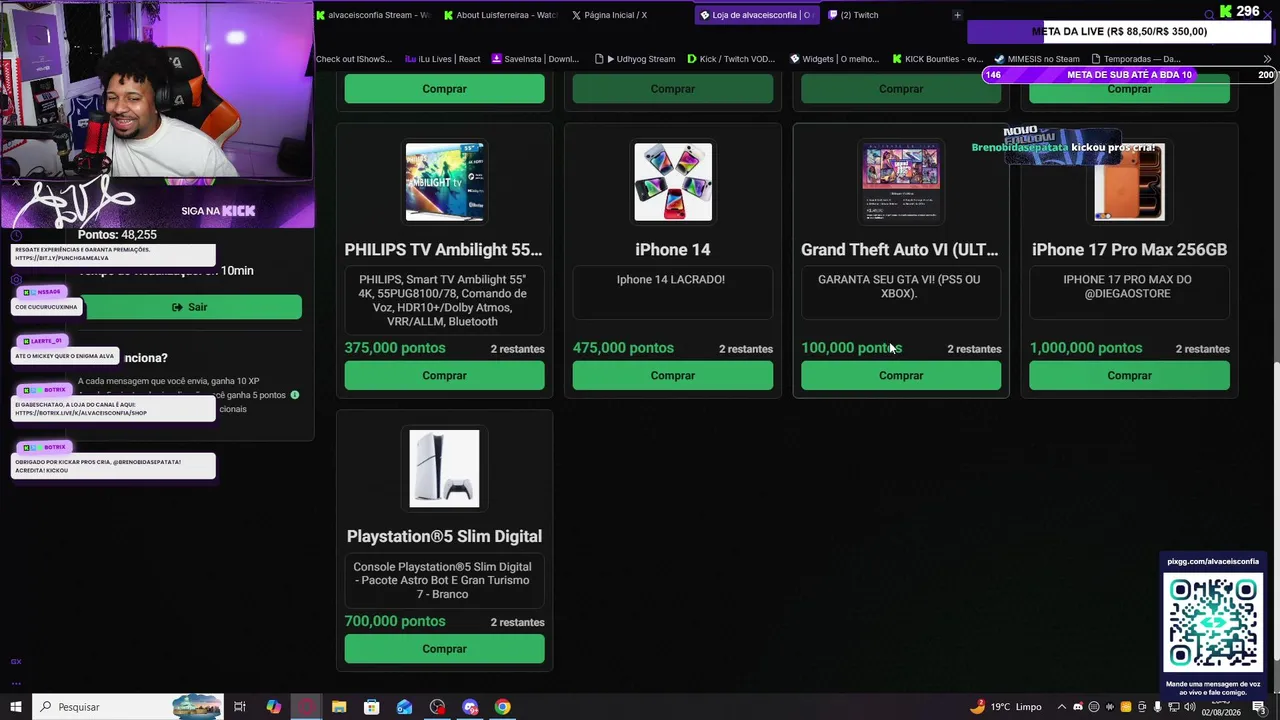Click Comprar under iPhone 14
The height and width of the screenshot is (720, 1280).
[673, 376]
